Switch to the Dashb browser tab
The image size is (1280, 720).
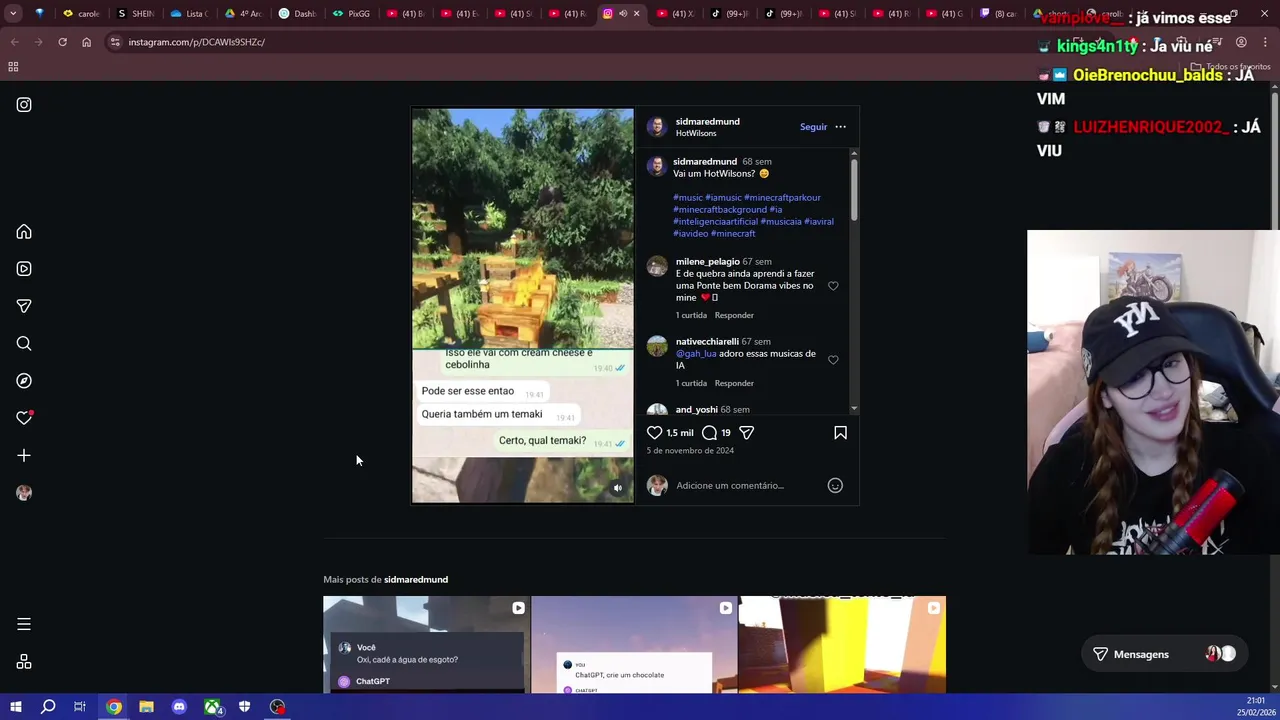pyautogui.click(x=297, y=13)
